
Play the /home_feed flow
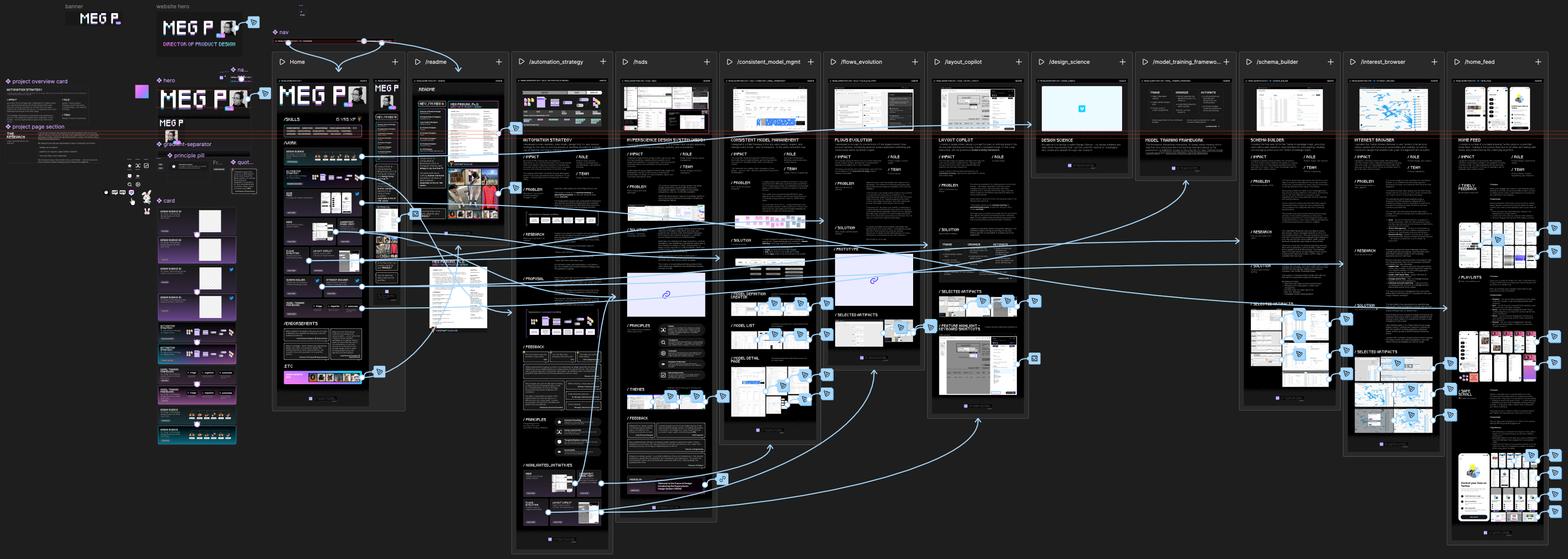point(1456,62)
